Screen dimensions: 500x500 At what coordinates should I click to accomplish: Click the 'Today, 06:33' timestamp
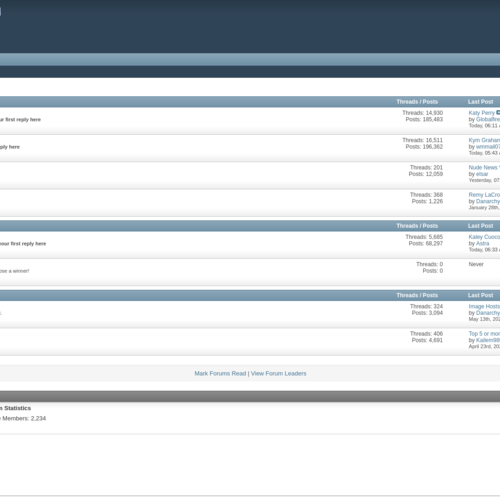pyautogui.click(x=484, y=250)
